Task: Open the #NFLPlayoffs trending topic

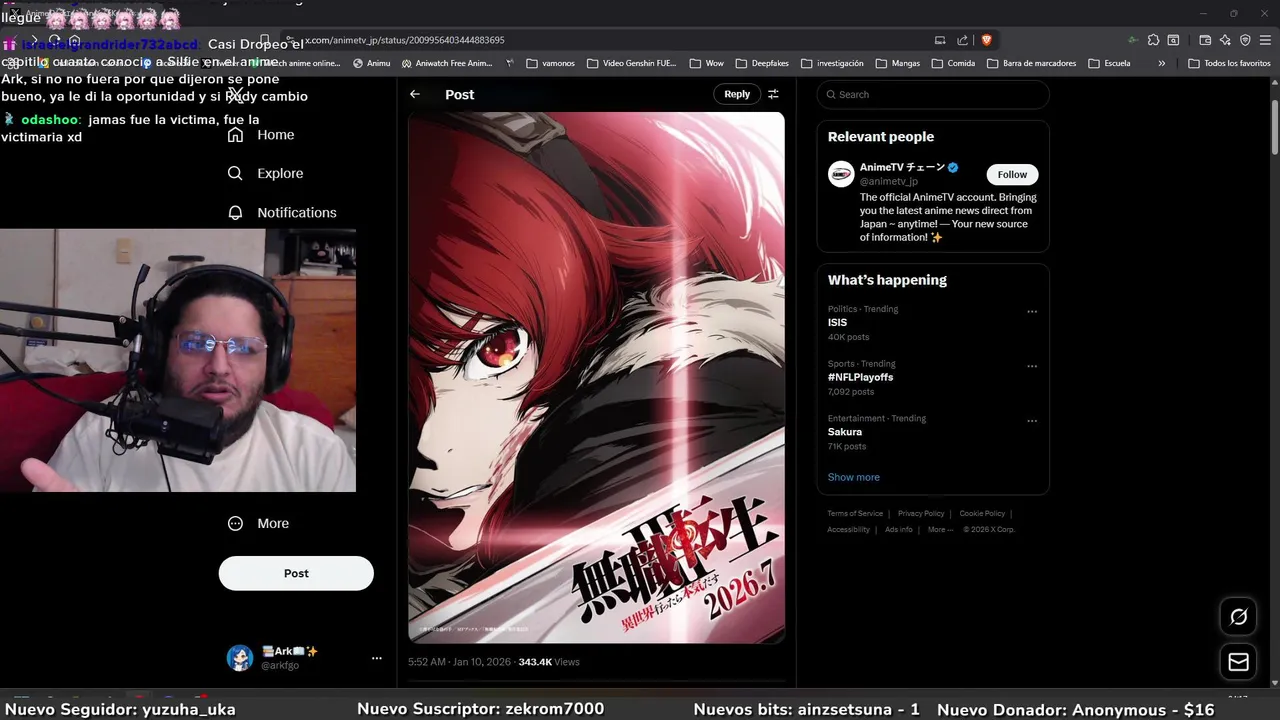Action: pos(860,377)
